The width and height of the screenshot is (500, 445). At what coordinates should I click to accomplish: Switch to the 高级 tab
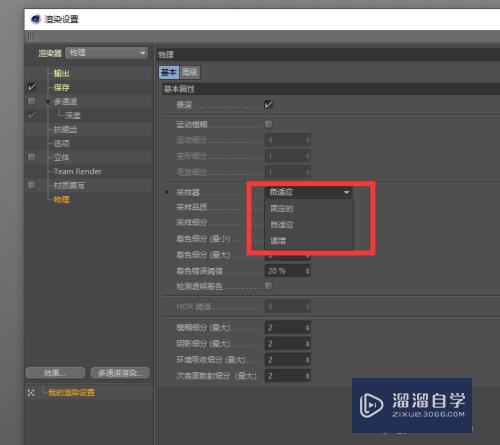[190, 72]
